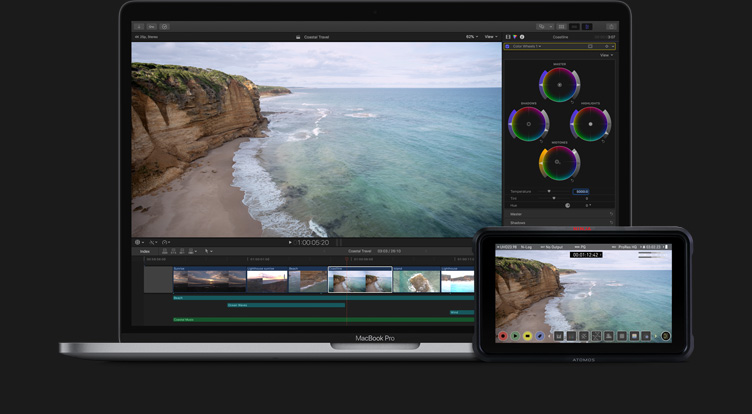Click the Highlights color wheel
The height and width of the screenshot is (414, 752).
[x=590, y=124]
